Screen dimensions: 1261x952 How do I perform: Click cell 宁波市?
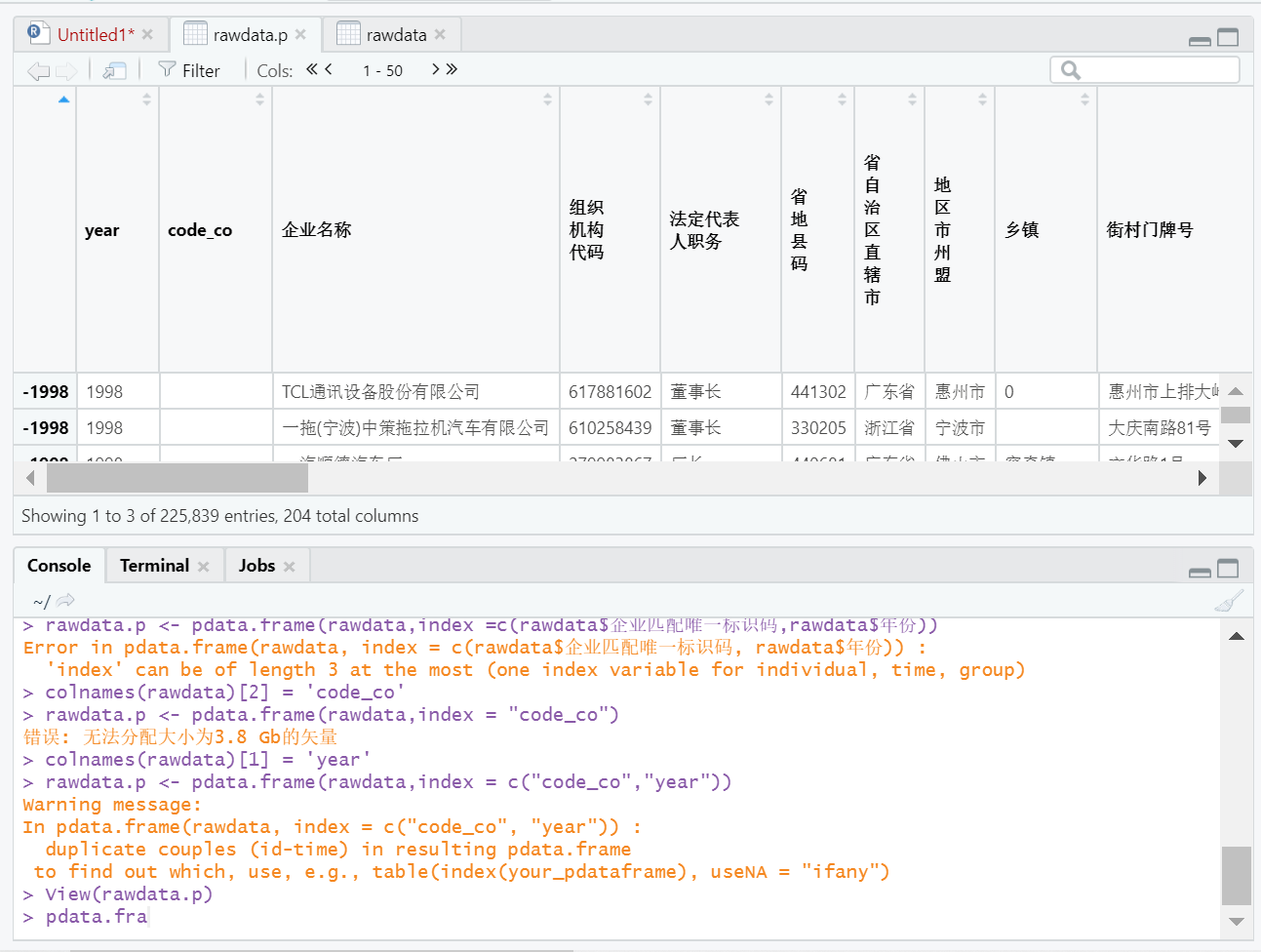pos(960,427)
